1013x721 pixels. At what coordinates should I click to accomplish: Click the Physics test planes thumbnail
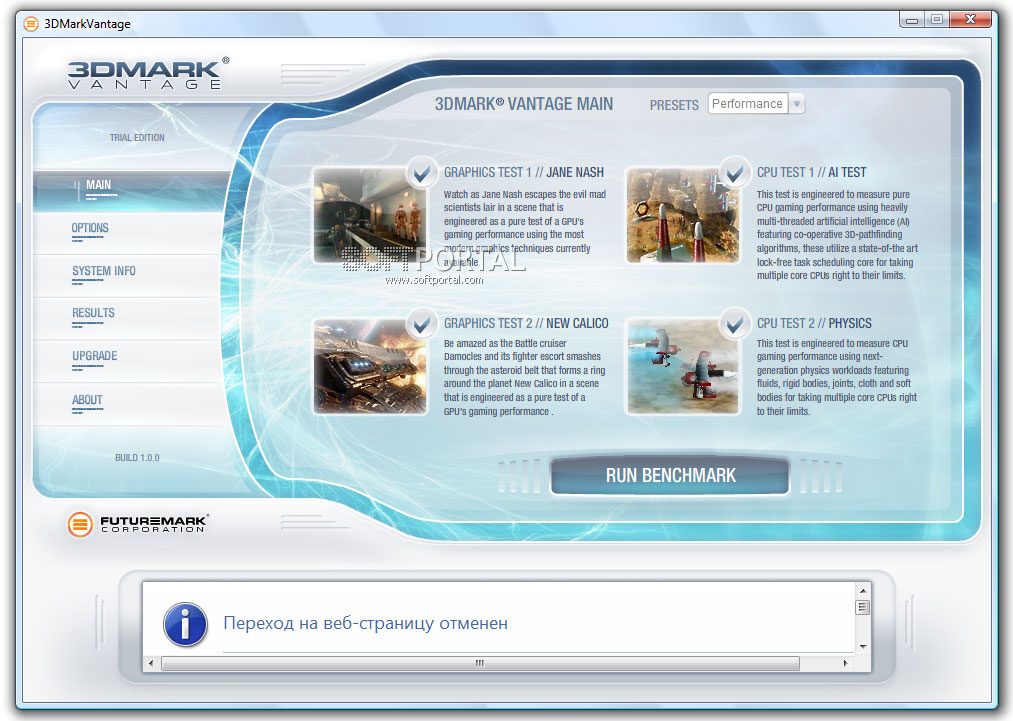683,366
